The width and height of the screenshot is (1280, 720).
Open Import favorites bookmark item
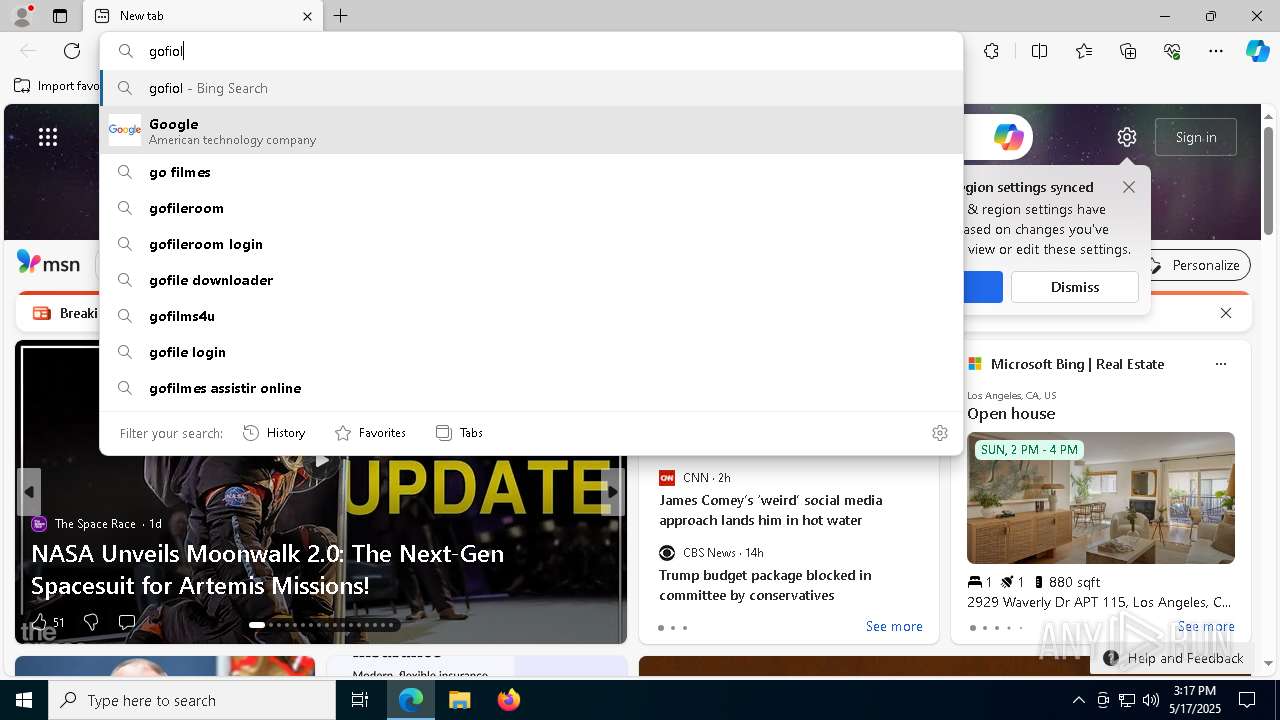point(57,86)
